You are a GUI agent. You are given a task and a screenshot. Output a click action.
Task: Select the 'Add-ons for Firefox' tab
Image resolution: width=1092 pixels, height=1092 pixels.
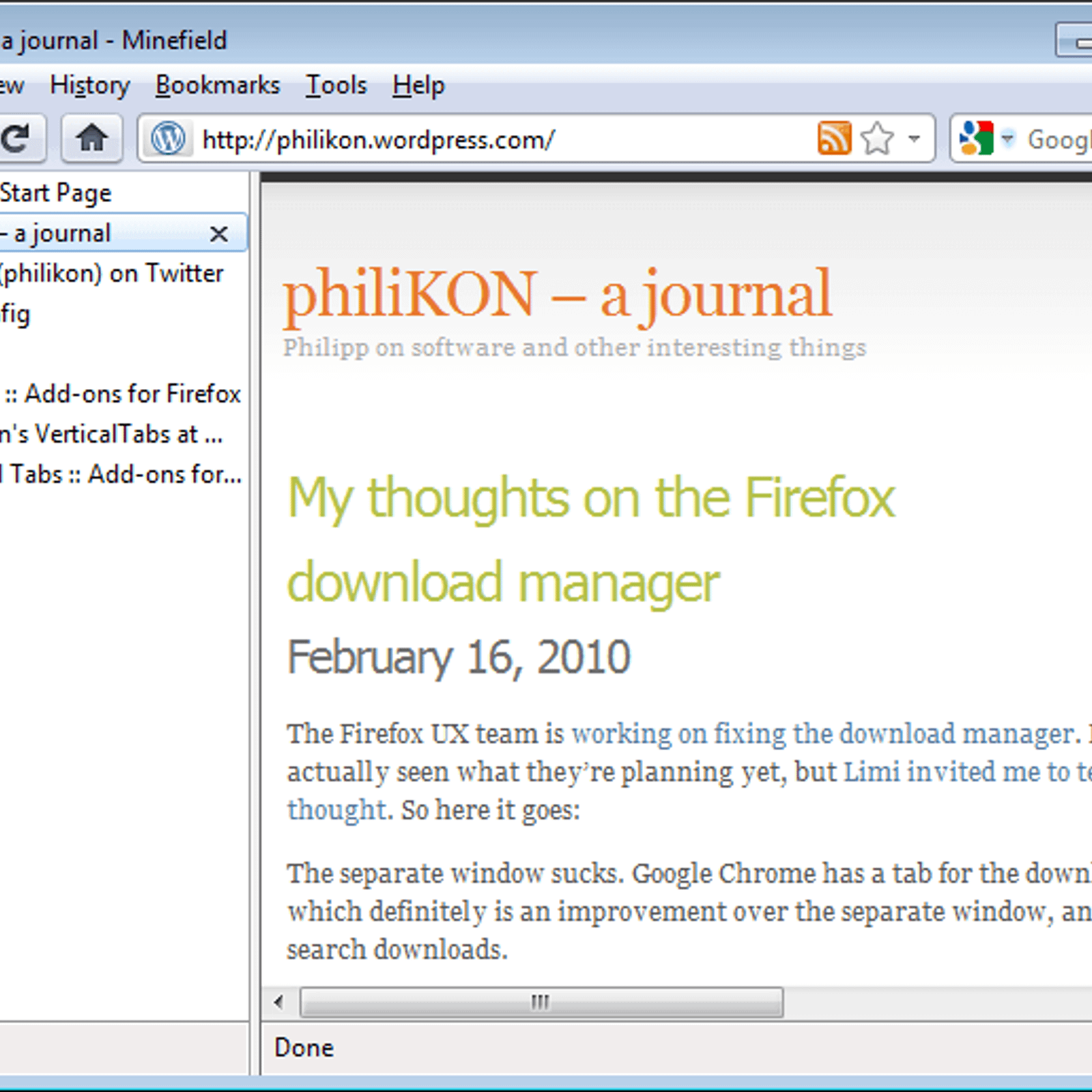(x=123, y=394)
